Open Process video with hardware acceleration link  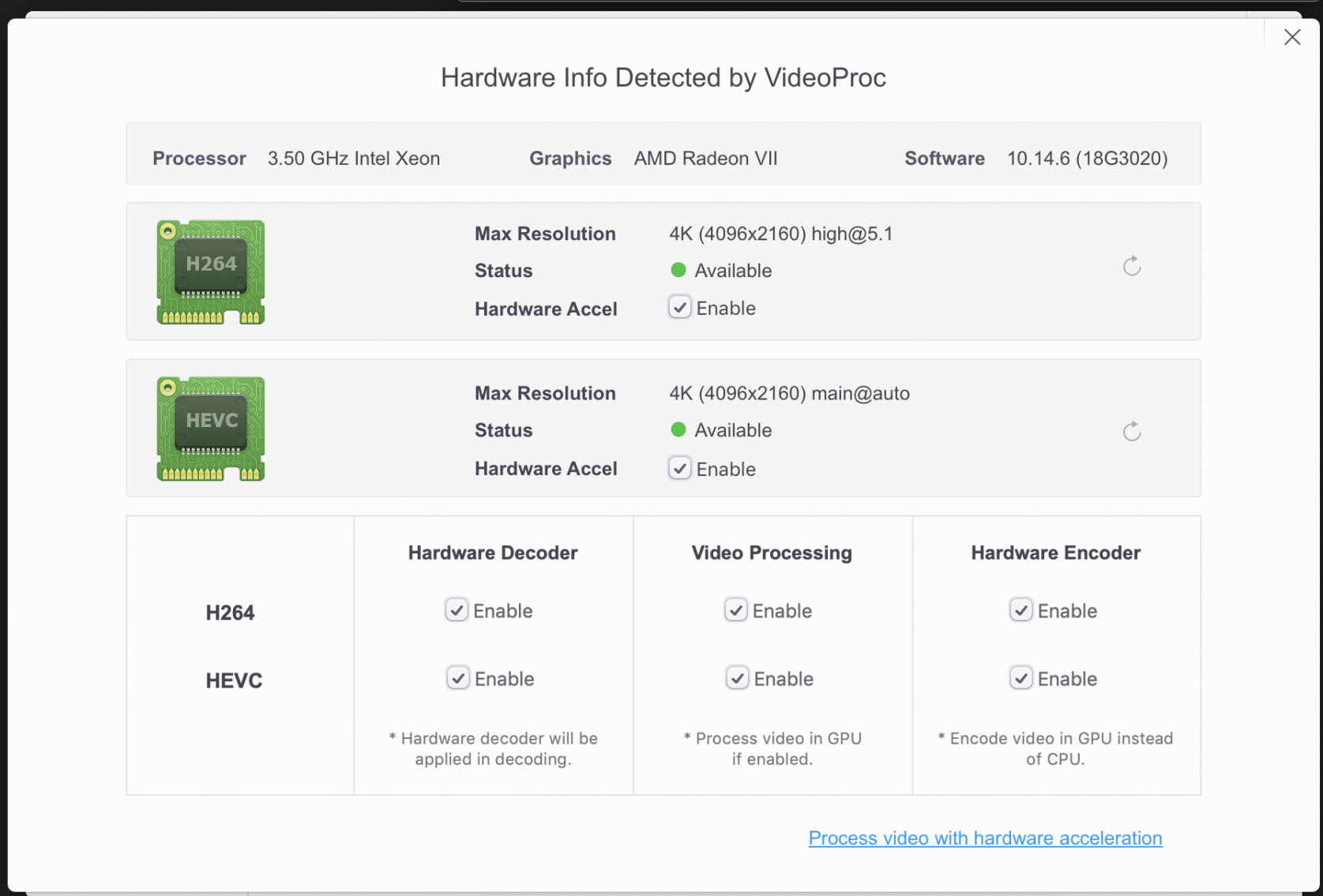click(x=985, y=838)
